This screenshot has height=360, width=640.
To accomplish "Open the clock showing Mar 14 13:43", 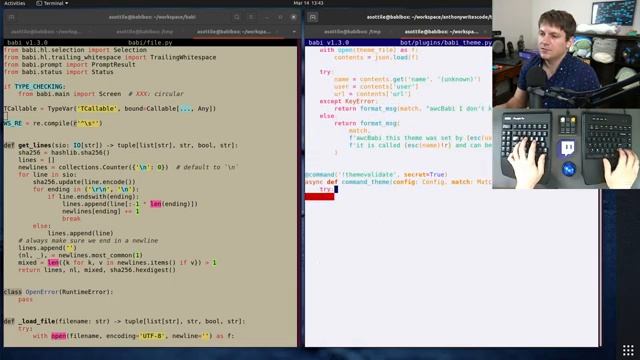I will (308, 3).
